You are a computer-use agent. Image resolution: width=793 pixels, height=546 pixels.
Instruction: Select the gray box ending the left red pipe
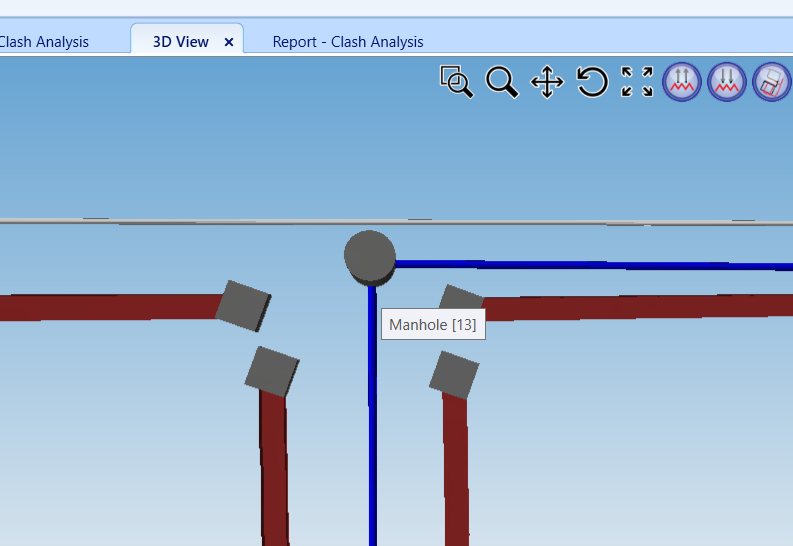[243, 306]
